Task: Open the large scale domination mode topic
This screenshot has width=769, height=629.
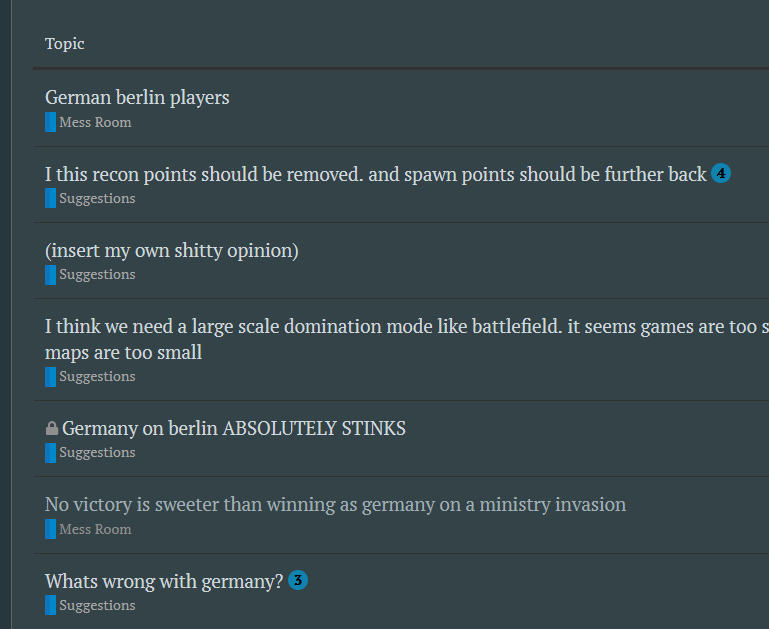Action: (407, 339)
